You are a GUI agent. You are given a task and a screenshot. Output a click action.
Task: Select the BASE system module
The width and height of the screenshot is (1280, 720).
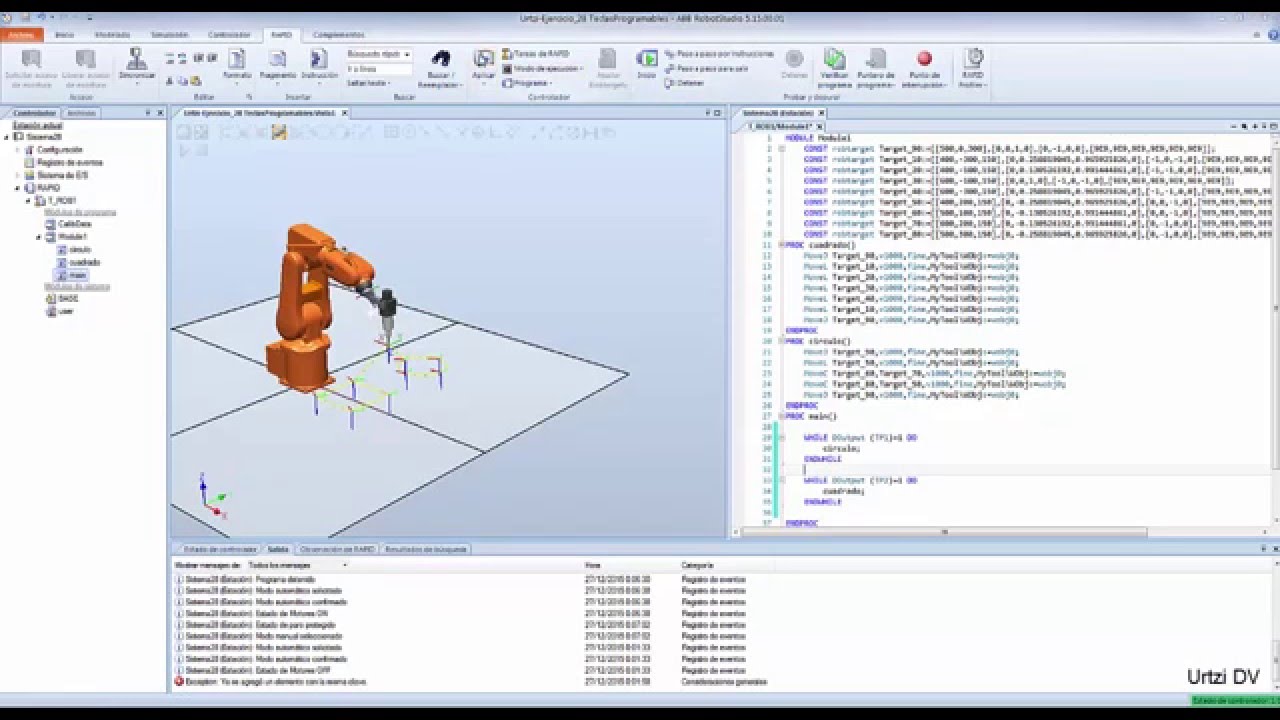pyautogui.click(x=62, y=298)
